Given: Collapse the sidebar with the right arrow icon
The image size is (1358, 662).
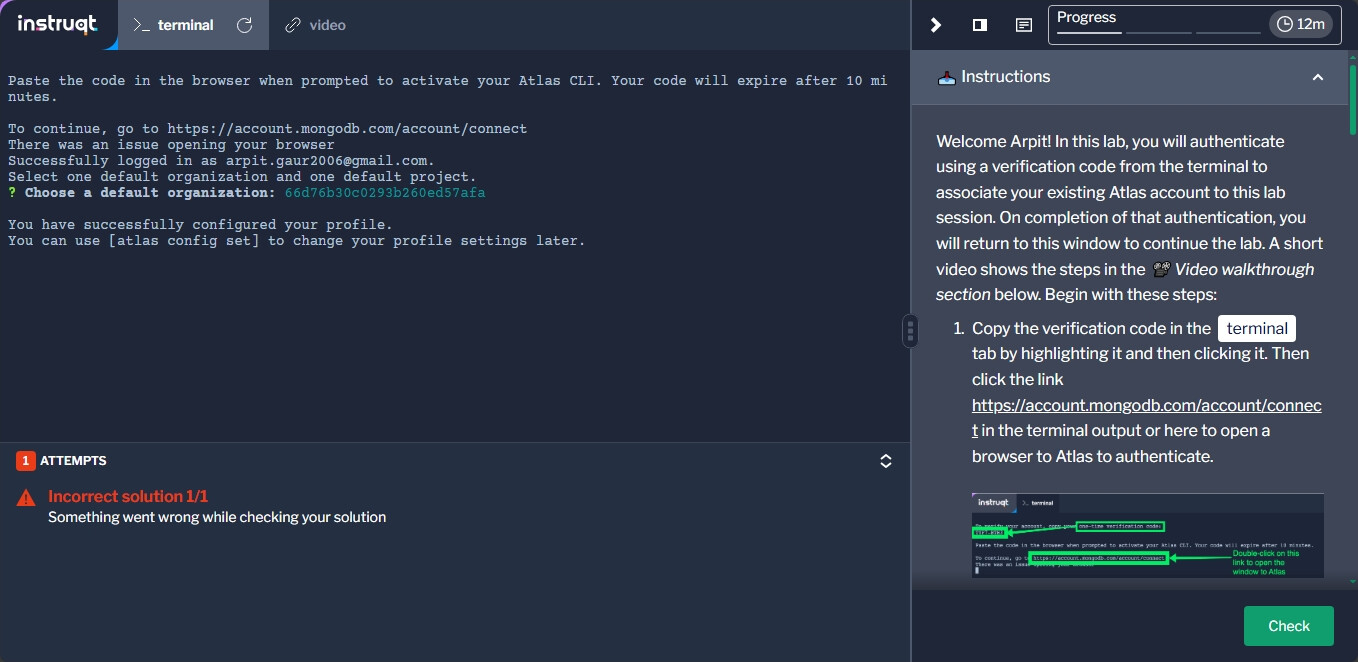Looking at the screenshot, I should (936, 25).
